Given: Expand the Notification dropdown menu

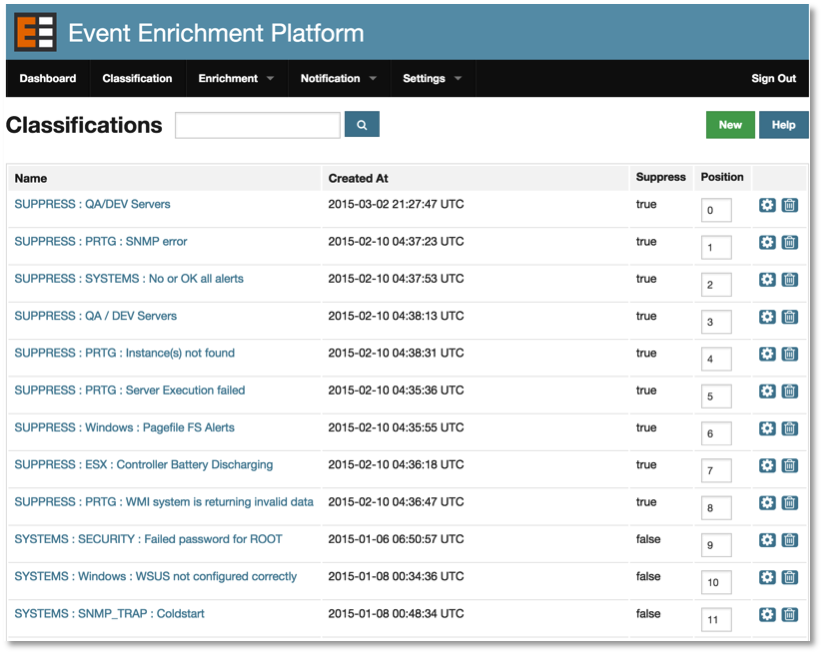Looking at the screenshot, I should [x=338, y=79].
